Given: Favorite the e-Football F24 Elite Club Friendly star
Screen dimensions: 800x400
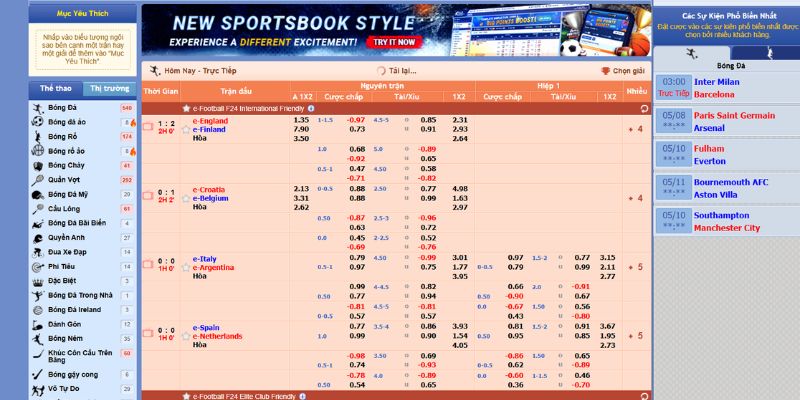Looking at the screenshot, I should point(186,396).
